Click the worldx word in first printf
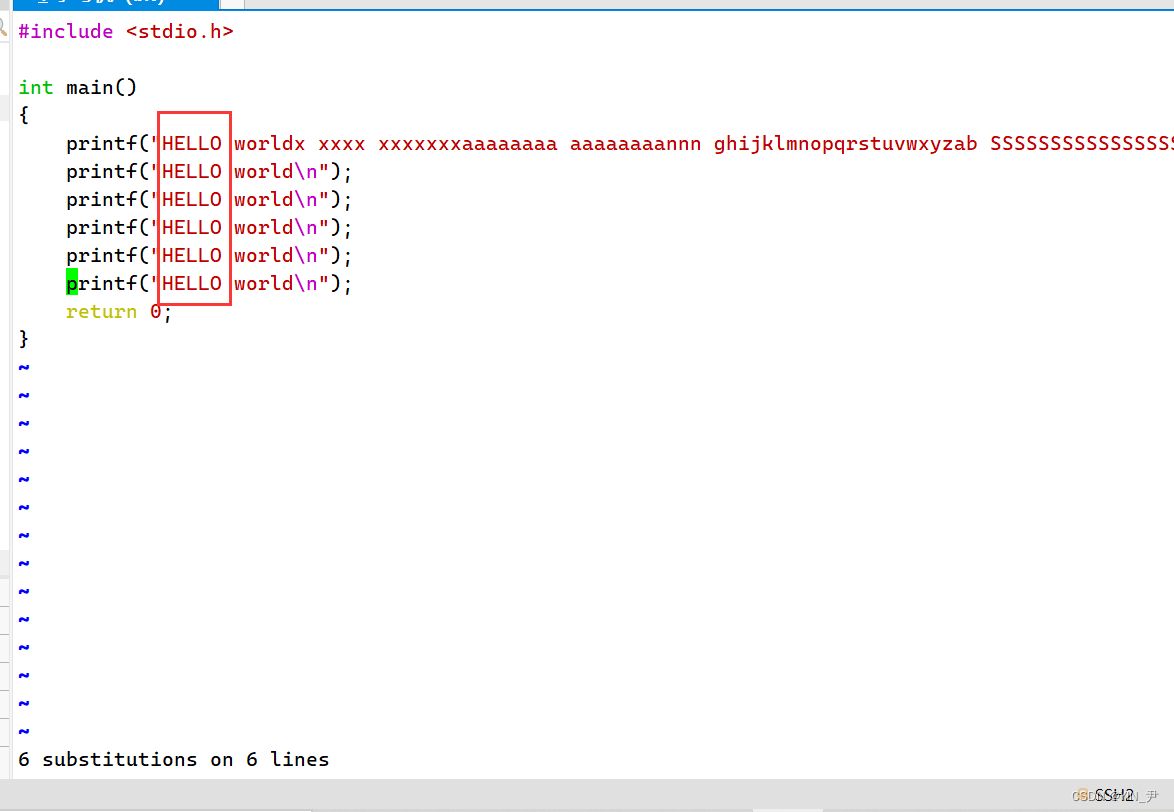The width and height of the screenshot is (1174, 812). [270, 144]
